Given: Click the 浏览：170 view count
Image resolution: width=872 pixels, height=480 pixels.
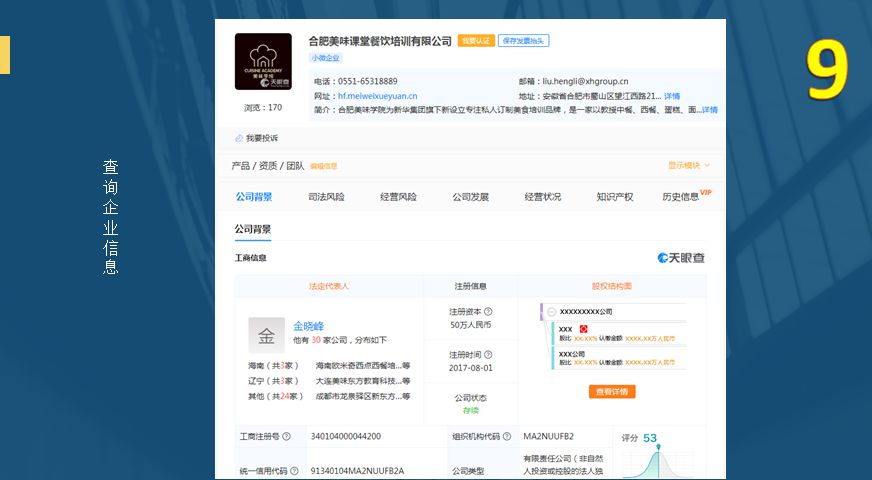Looking at the screenshot, I should click(x=262, y=107).
